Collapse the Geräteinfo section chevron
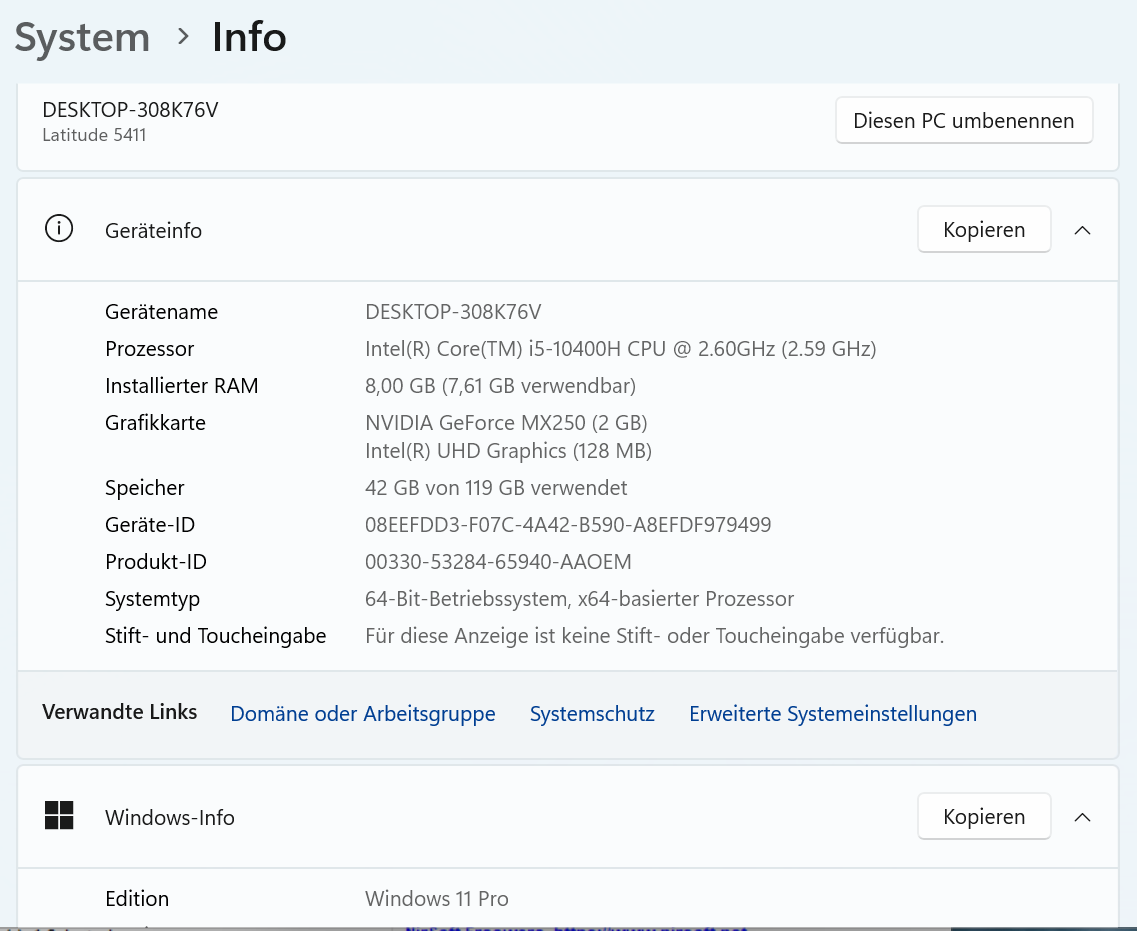 1082,230
